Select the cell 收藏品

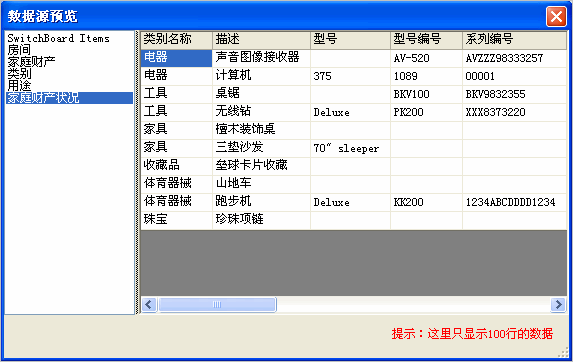pyautogui.click(x=177, y=166)
